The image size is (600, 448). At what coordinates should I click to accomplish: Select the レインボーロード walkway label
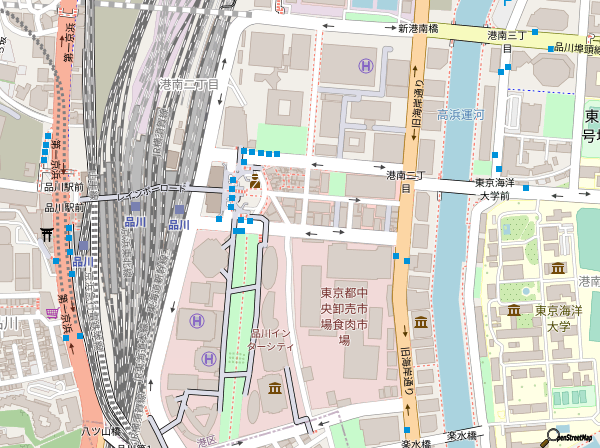point(151,190)
